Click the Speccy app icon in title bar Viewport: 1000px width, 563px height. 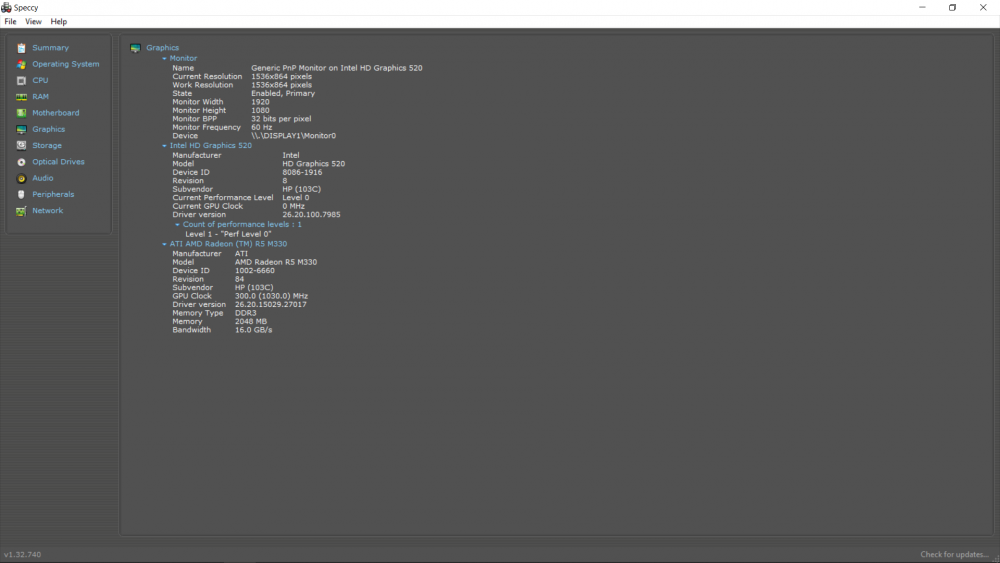coord(6,8)
